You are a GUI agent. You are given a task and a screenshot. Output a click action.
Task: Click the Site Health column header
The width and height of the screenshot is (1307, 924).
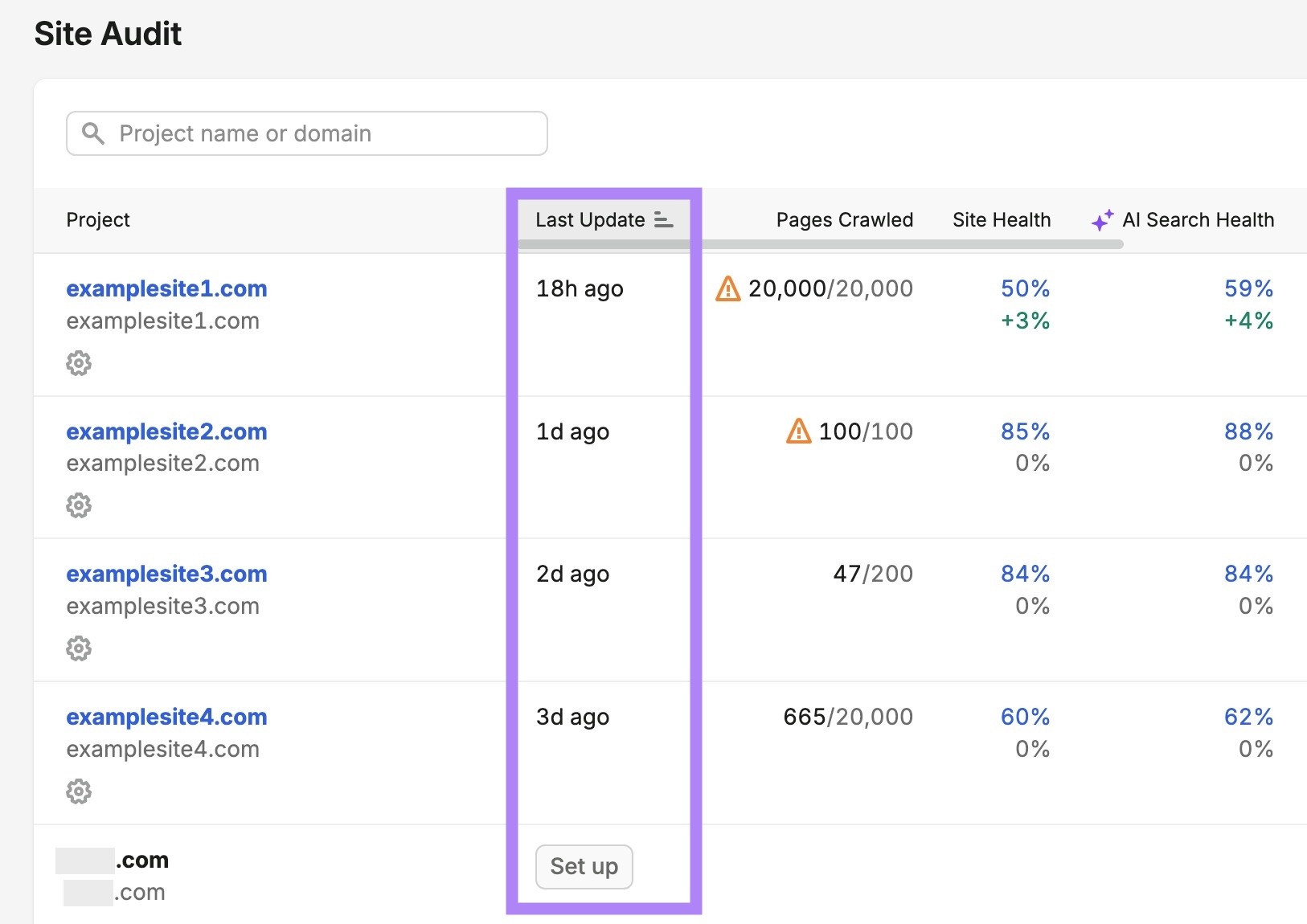1002,219
